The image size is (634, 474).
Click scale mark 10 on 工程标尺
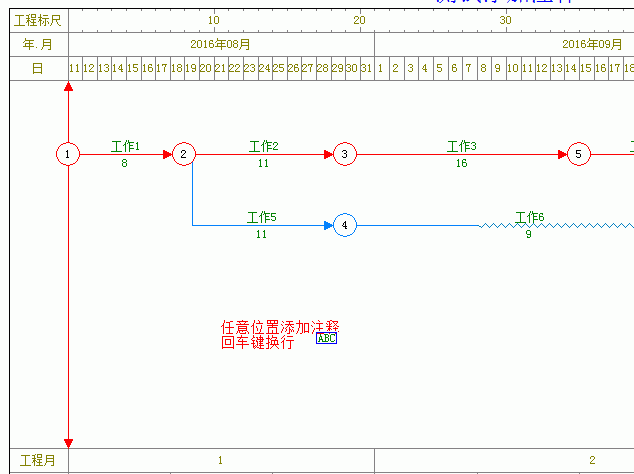tap(214, 20)
